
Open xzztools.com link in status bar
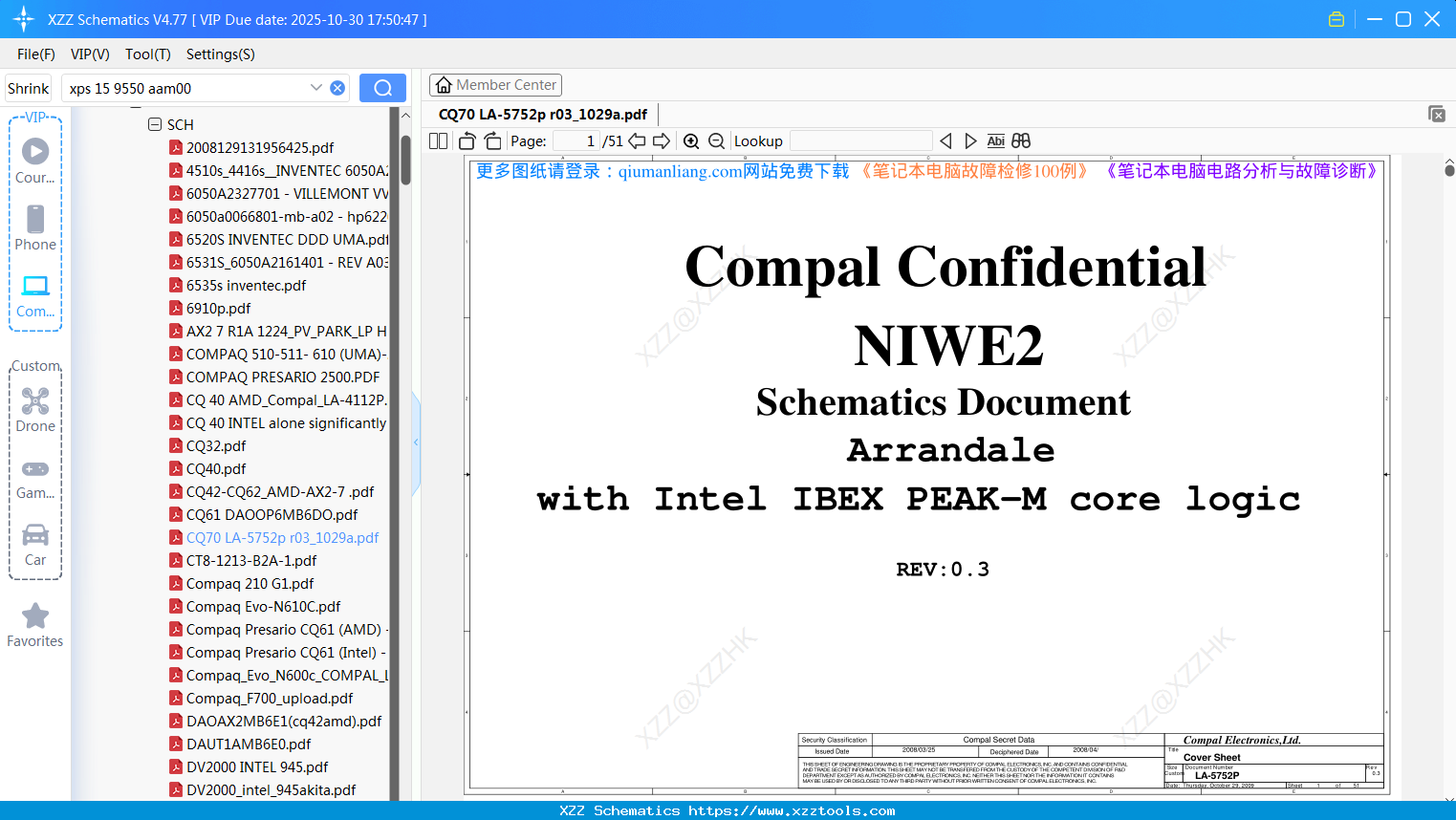point(792,810)
